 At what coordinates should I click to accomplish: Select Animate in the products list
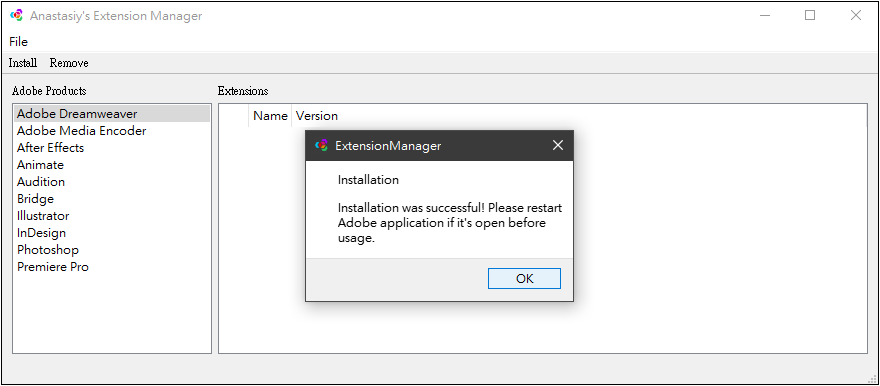[x=112, y=165]
